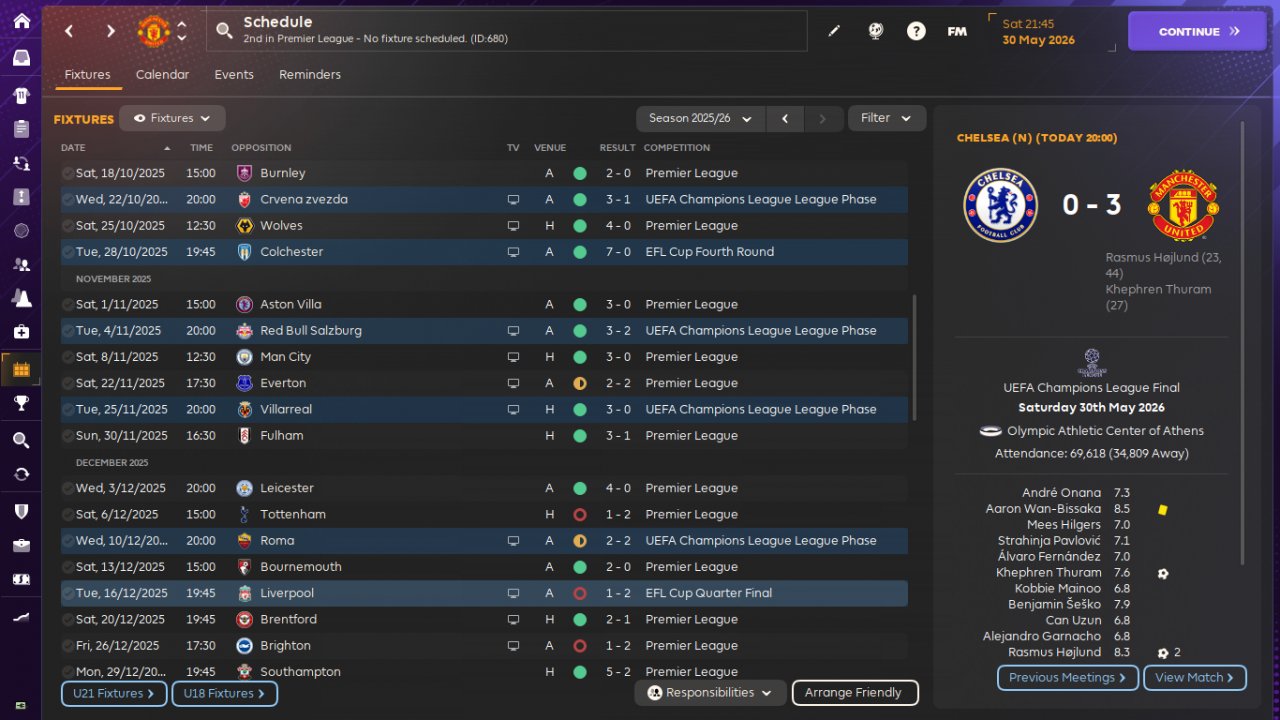Click the fixtures list scrollbar

tap(914, 356)
